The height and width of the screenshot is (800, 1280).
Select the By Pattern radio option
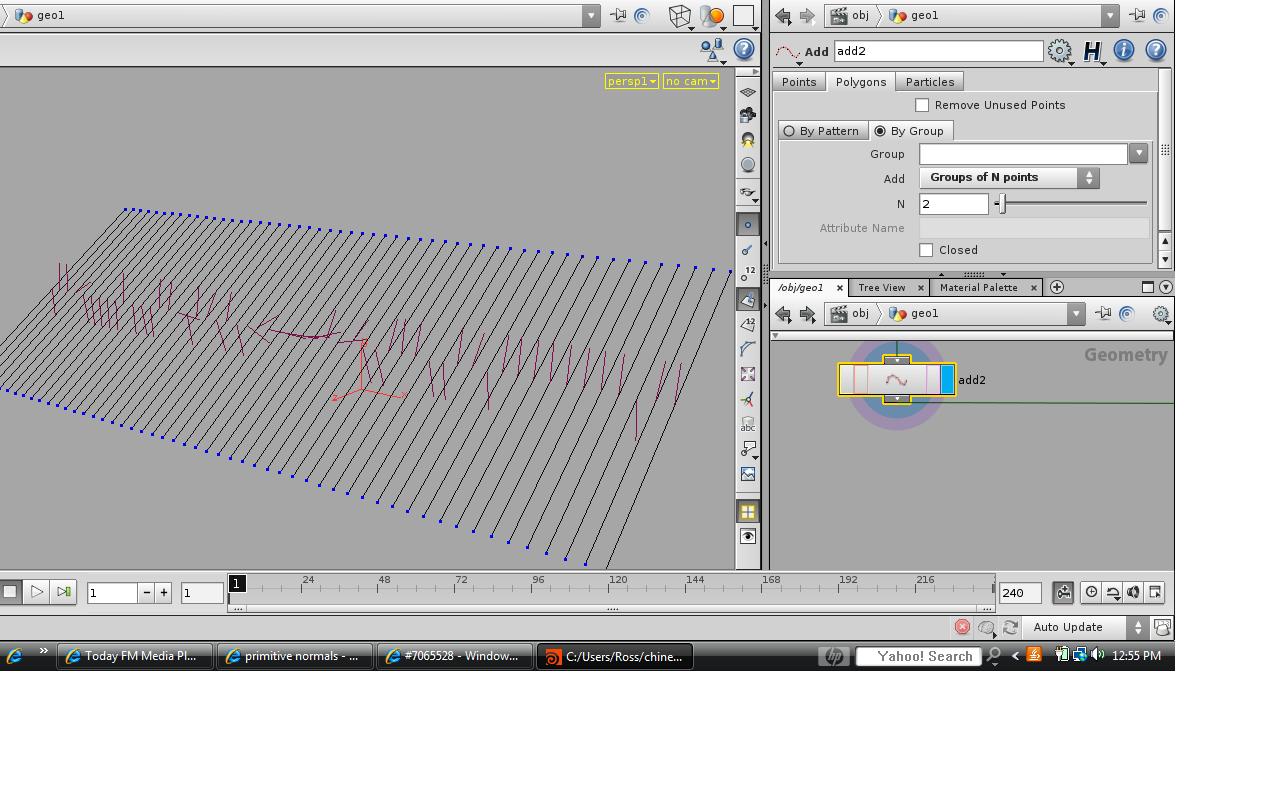pyautogui.click(x=822, y=131)
